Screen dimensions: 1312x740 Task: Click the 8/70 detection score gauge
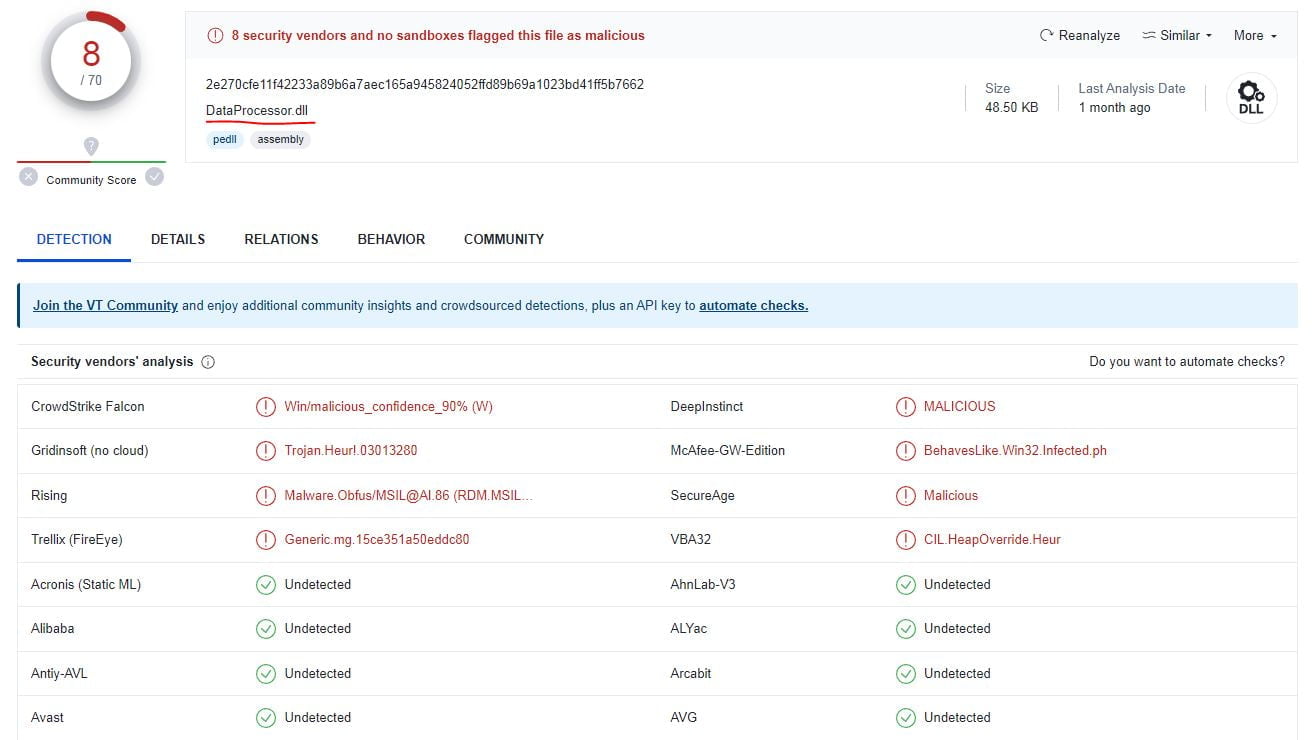pyautogui.click(x=91, y=62)
